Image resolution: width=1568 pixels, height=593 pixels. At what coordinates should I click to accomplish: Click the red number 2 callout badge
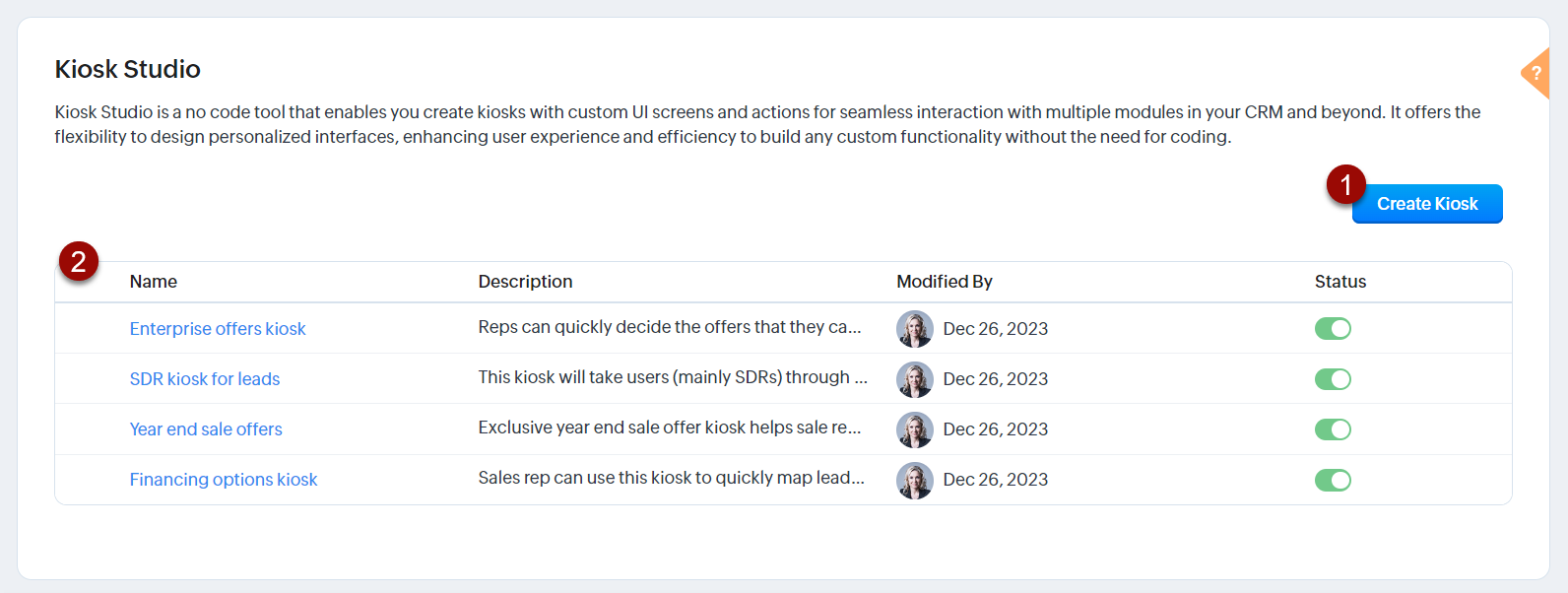(79, 262)
